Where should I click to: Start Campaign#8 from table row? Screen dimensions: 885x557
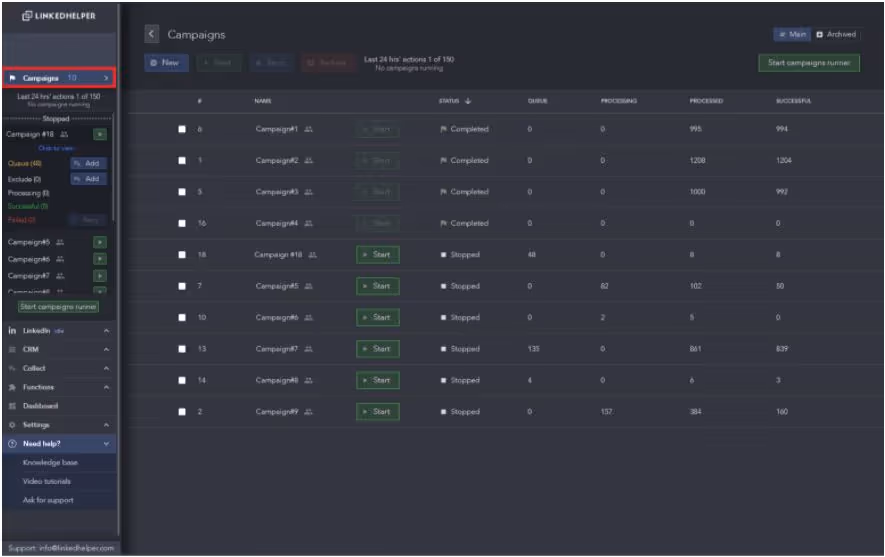(x=378, y=380)
